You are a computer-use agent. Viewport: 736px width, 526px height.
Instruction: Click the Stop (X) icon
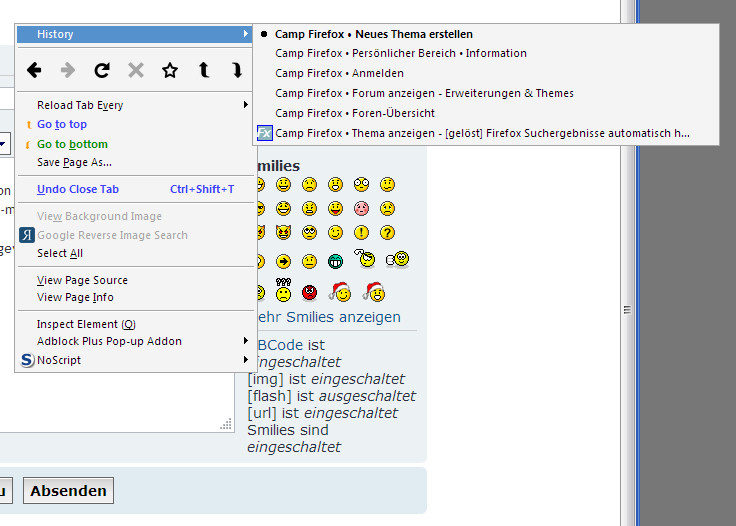[136, 70]
